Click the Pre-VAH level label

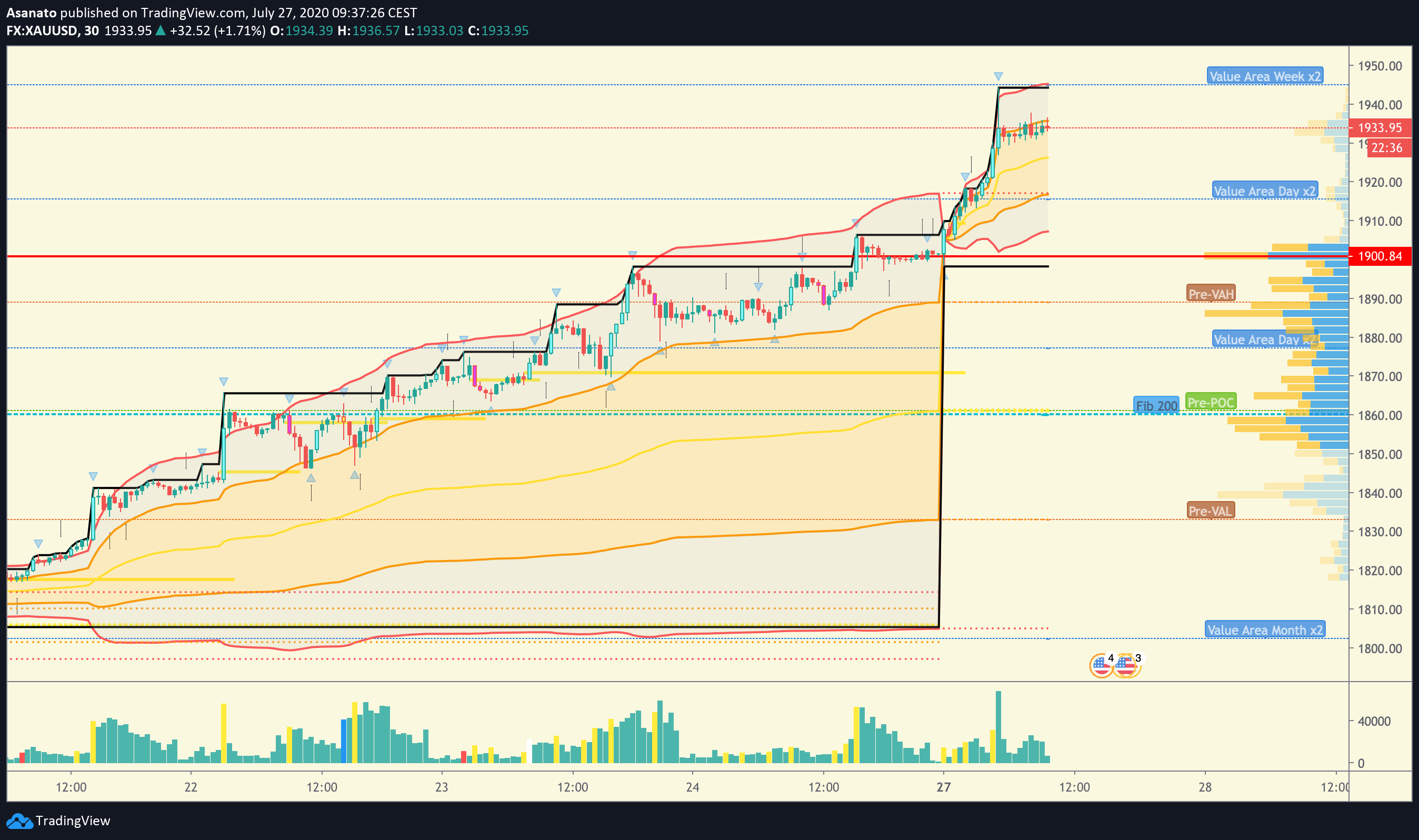click(1211, 294)
